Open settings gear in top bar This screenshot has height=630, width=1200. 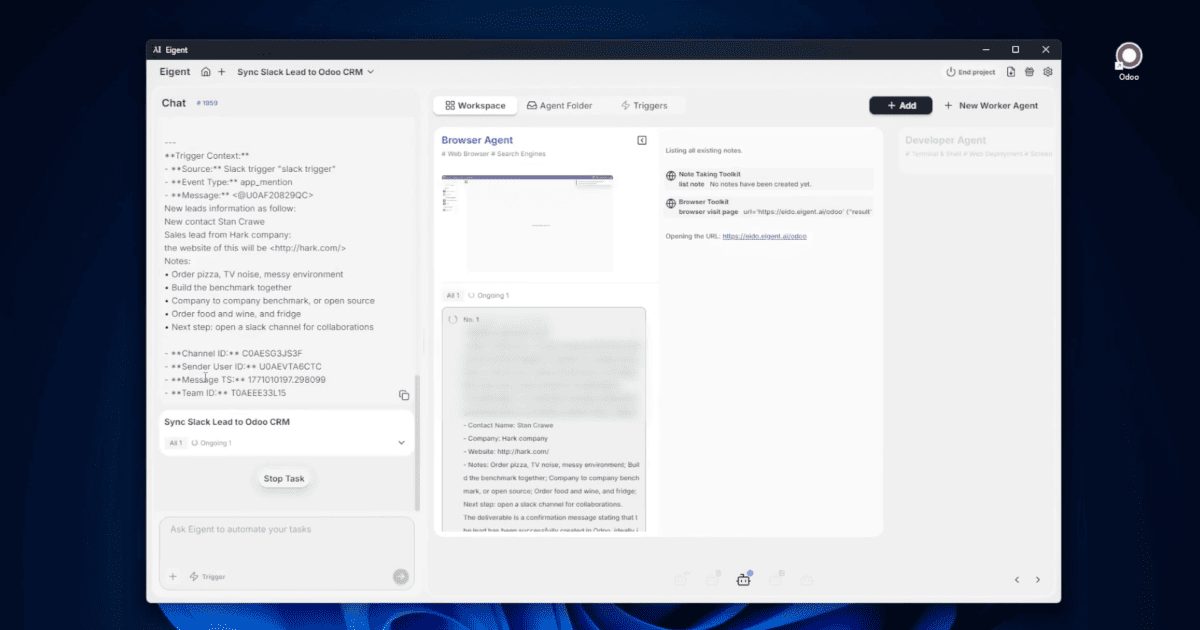pos(1048,72)
